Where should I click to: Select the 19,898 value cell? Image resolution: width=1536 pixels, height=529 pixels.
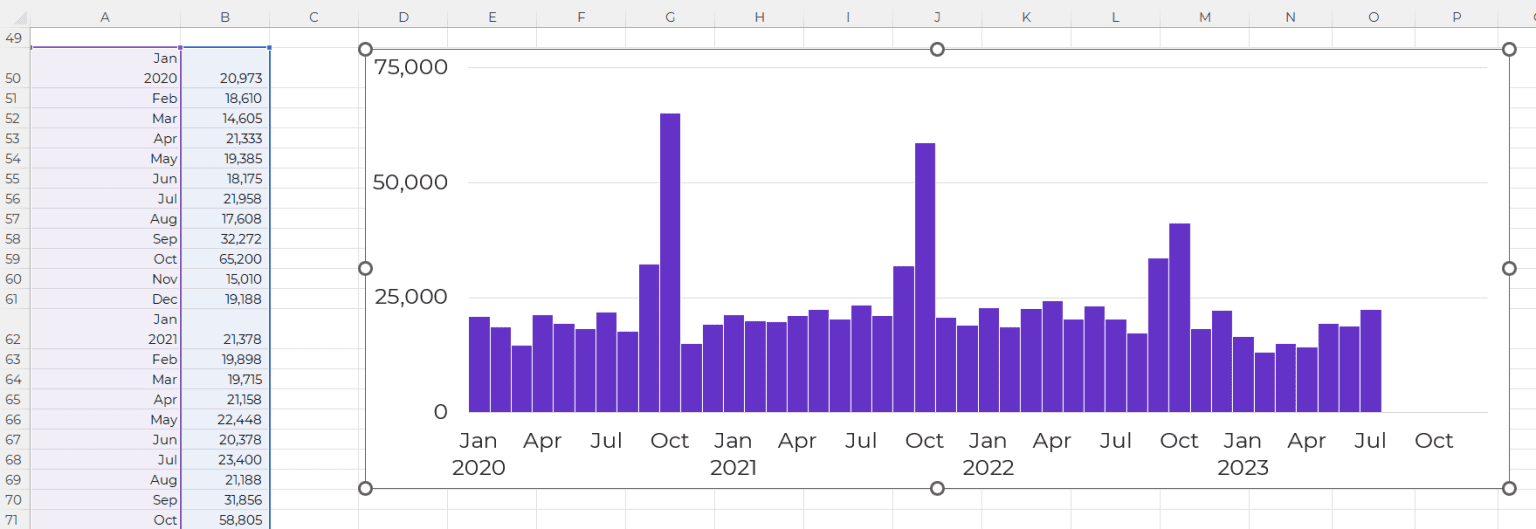point(225,359)
